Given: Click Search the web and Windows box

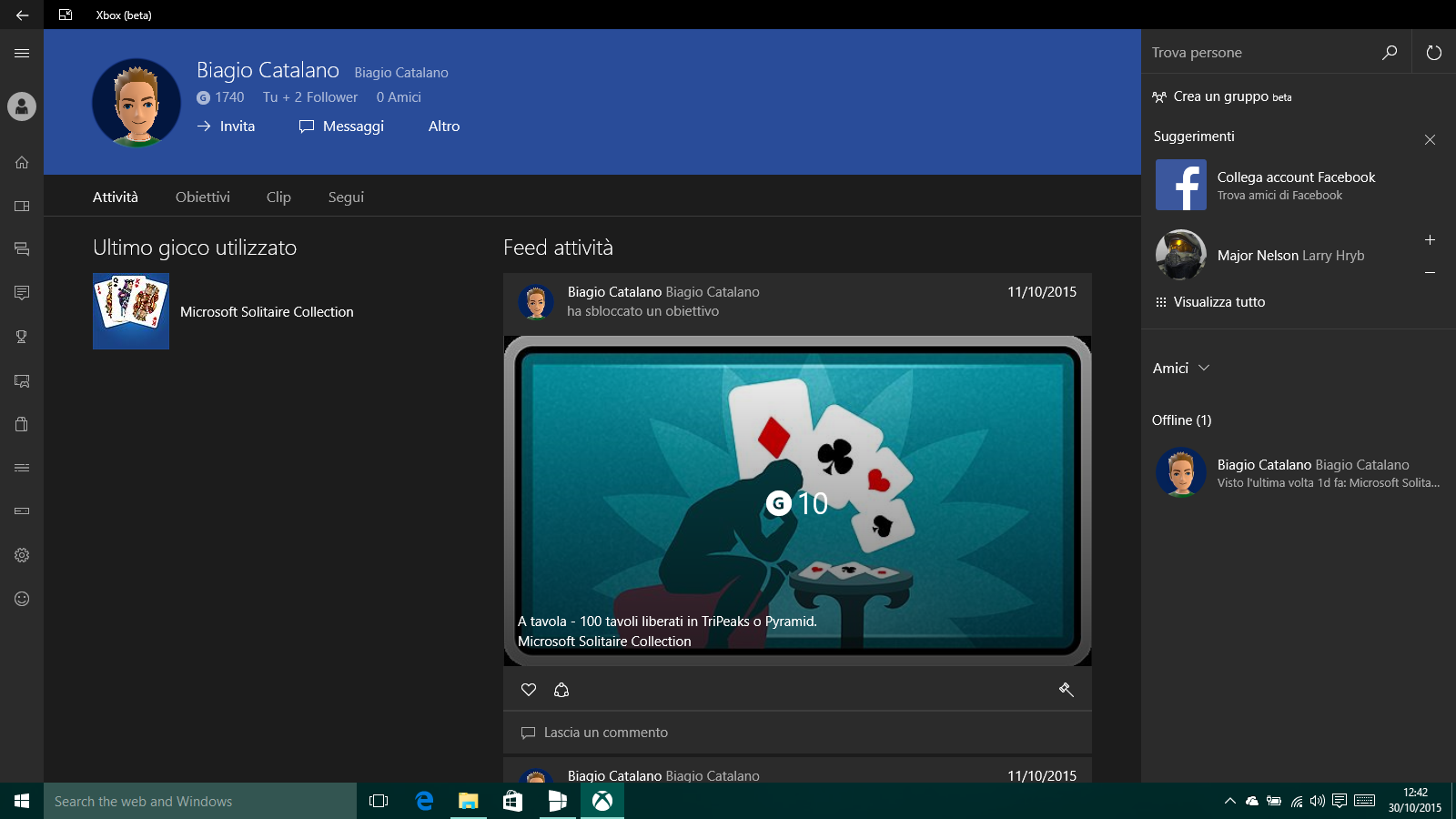Looking at the screenshot, I should tap(200, 801).
